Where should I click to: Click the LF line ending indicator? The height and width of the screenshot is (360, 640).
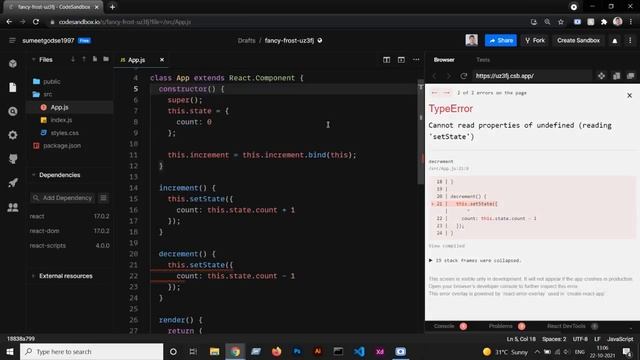(597, 339)
